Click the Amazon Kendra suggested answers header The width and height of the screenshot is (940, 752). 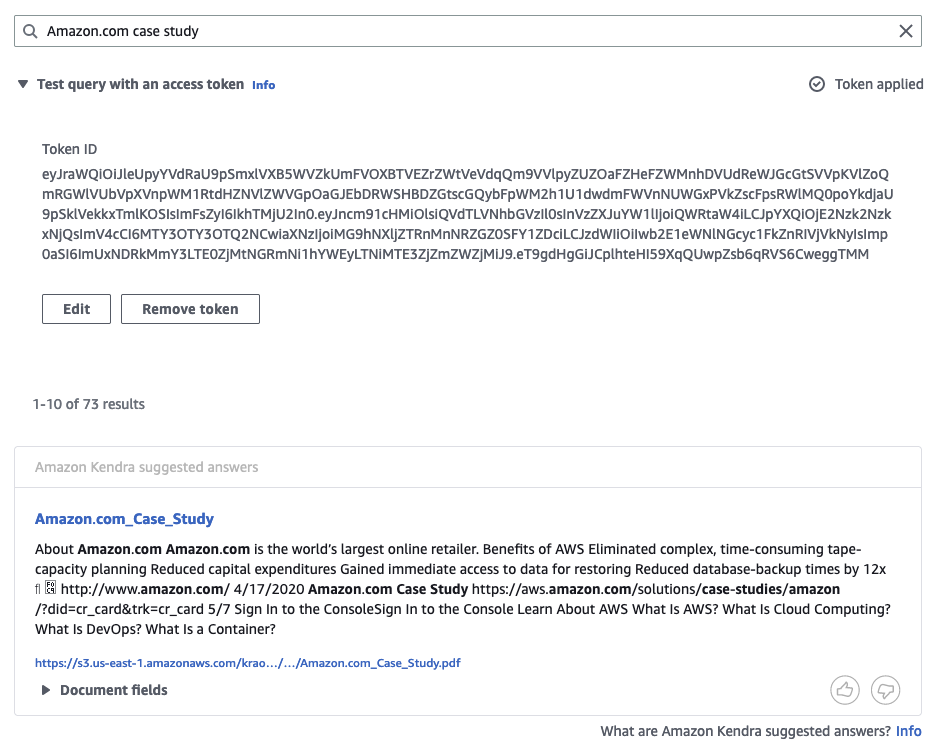click(x=146, y=467)
